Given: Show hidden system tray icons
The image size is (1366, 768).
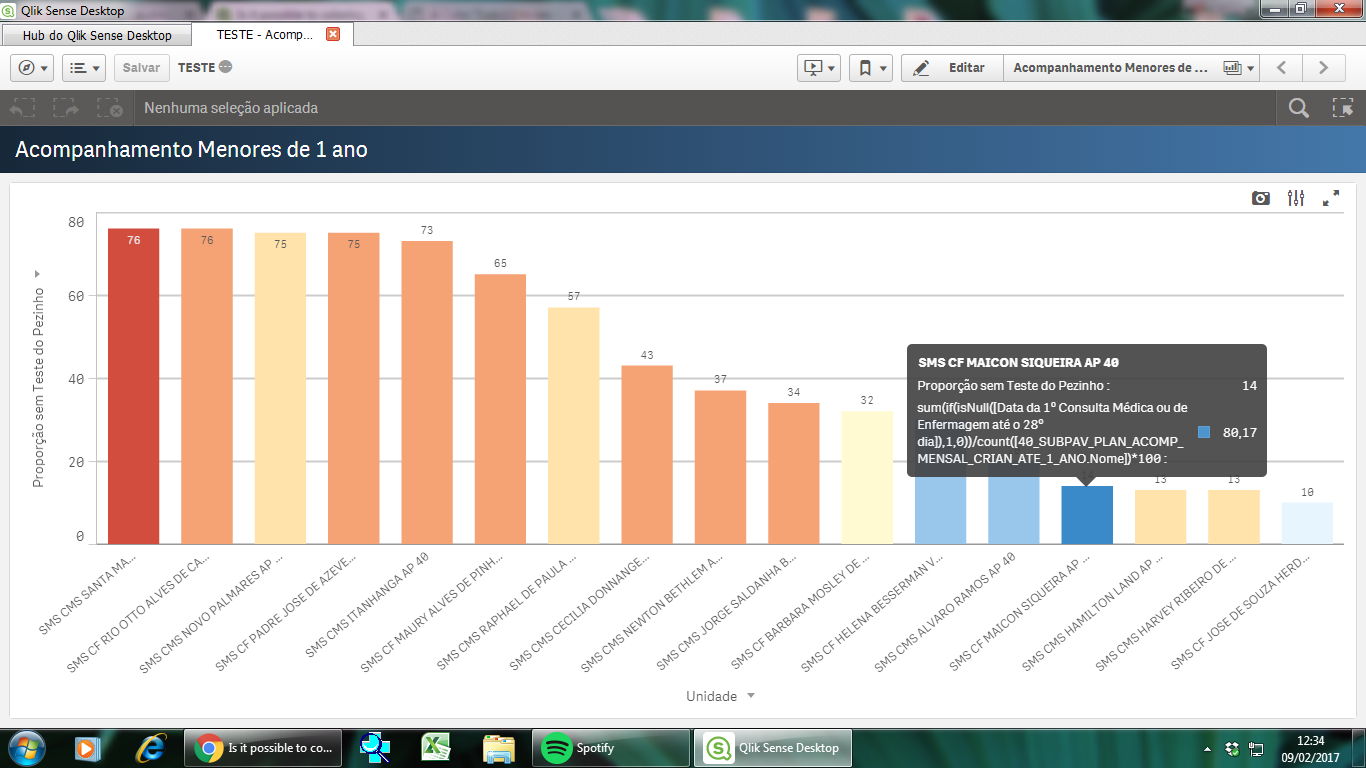Looking at the screenshot, I should pyautogui.click(x=1207, y=749).
